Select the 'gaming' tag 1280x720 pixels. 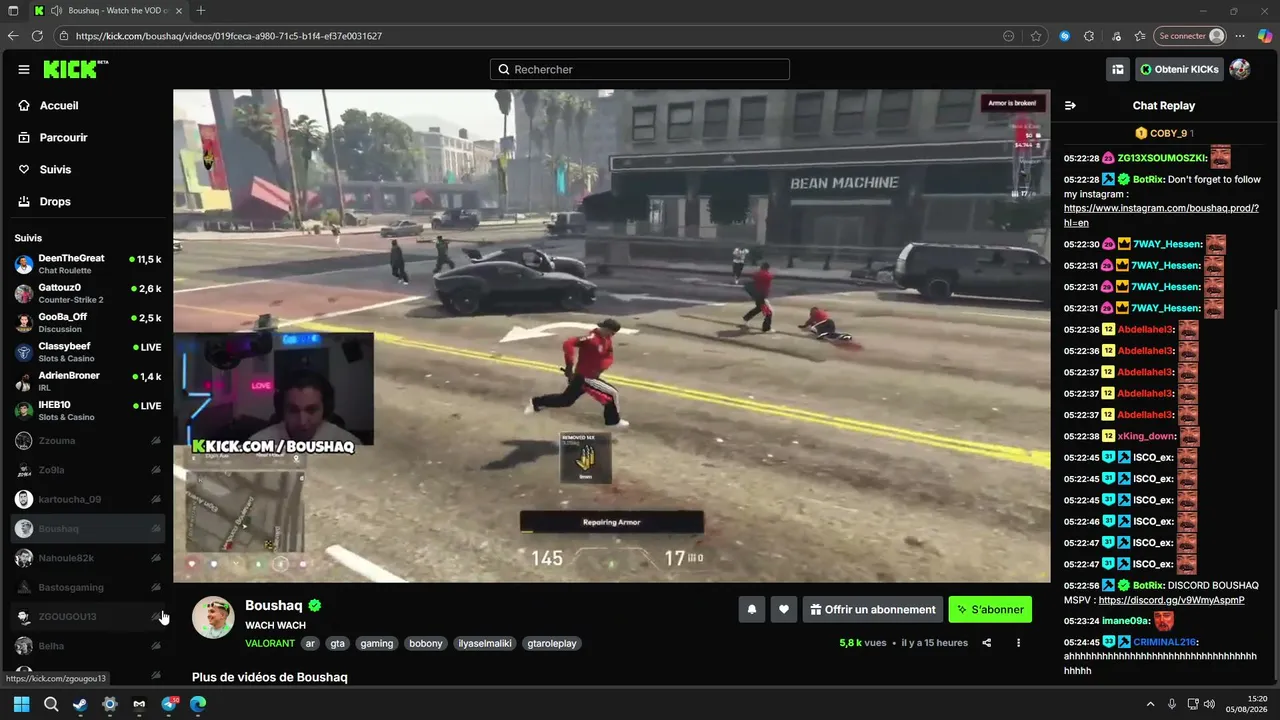click(x=377, y=643)
